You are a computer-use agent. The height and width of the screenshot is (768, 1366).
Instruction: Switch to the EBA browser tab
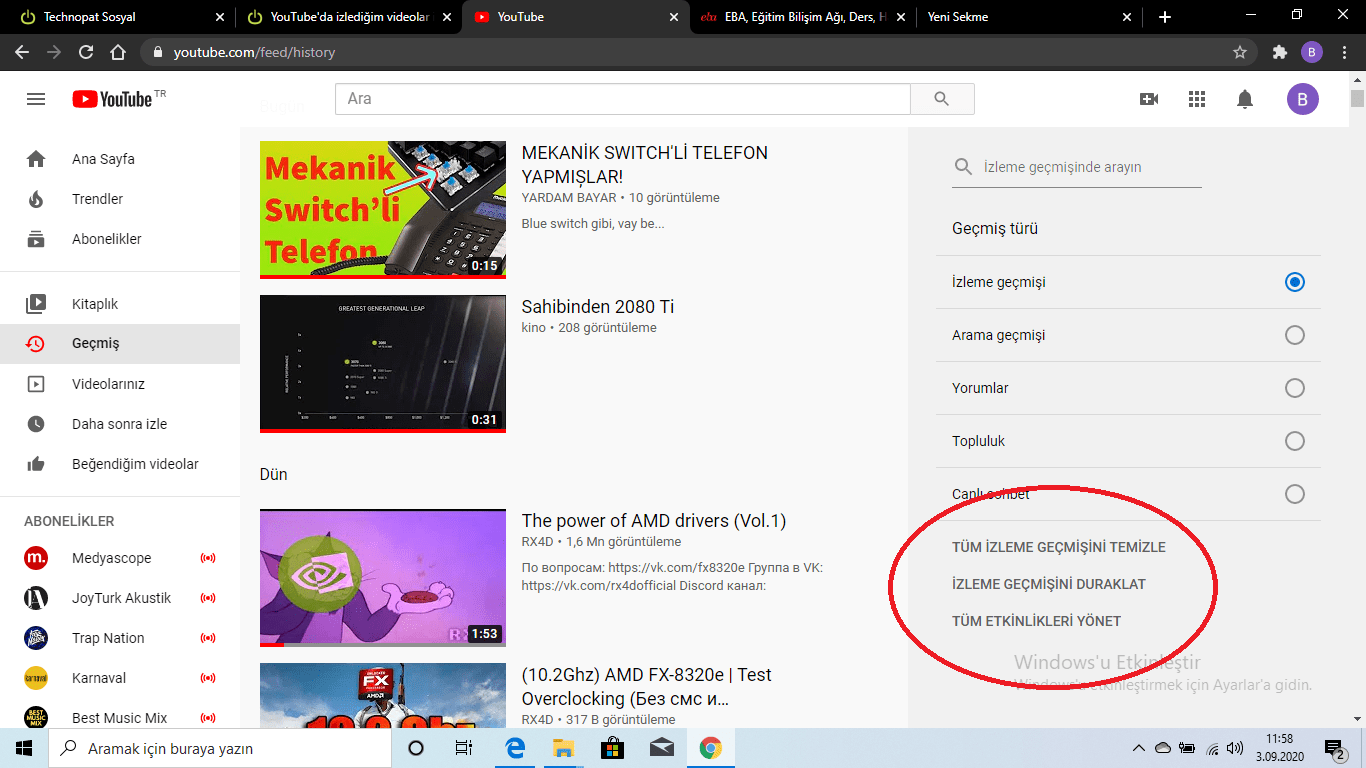803,17
